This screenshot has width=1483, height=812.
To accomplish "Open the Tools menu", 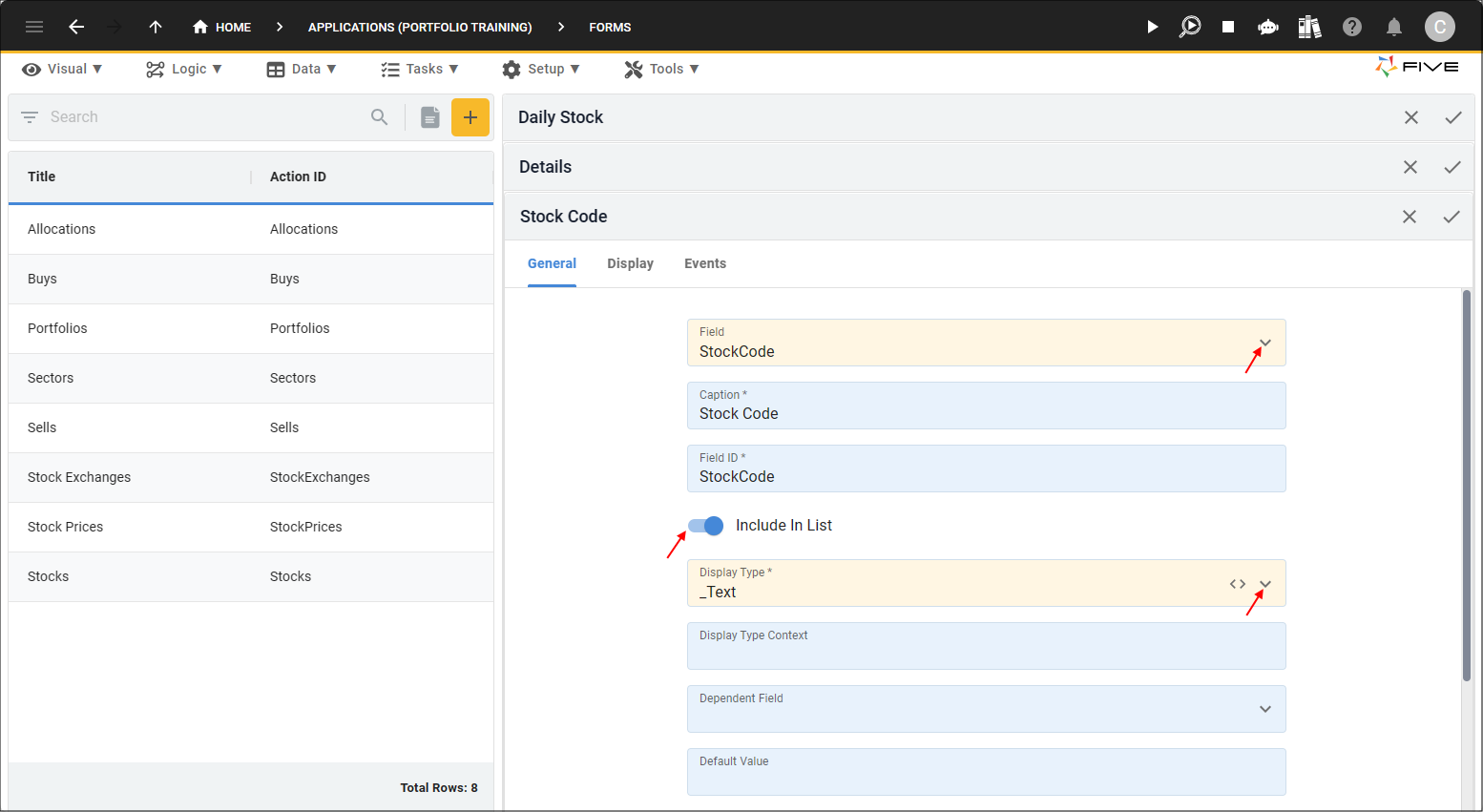I will [661, 69].
